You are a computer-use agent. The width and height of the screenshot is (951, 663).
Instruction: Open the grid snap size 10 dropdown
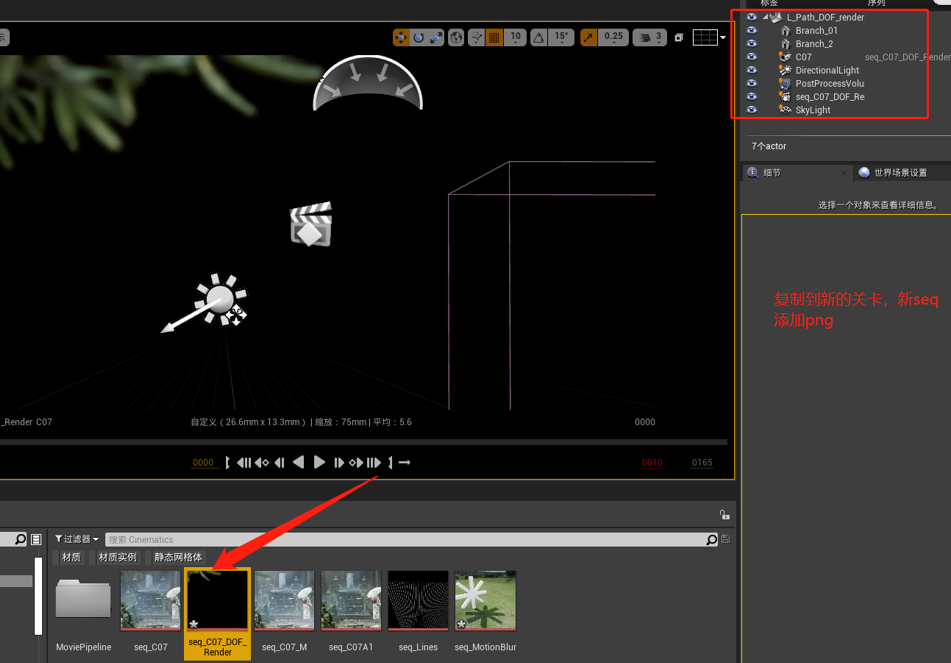(x=515, y=38)
